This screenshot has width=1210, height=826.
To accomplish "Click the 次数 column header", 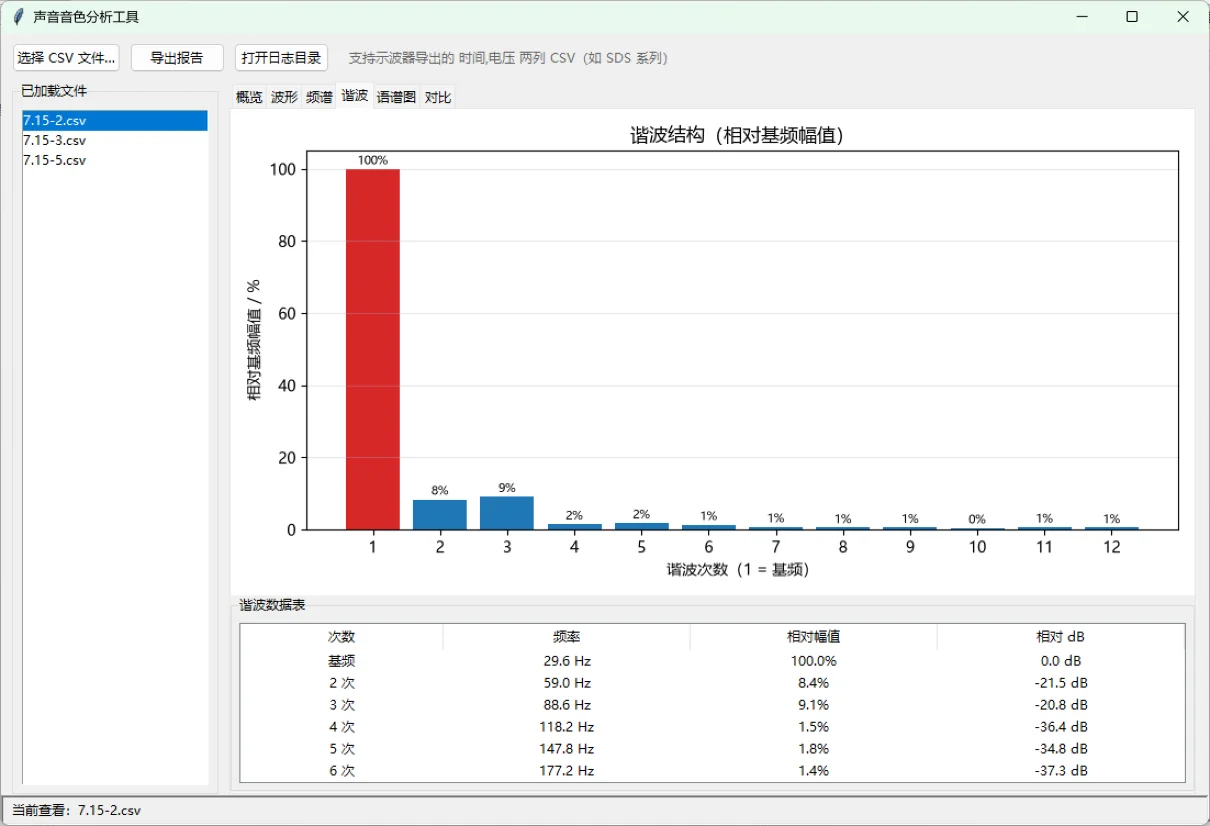I will (341, 637).
